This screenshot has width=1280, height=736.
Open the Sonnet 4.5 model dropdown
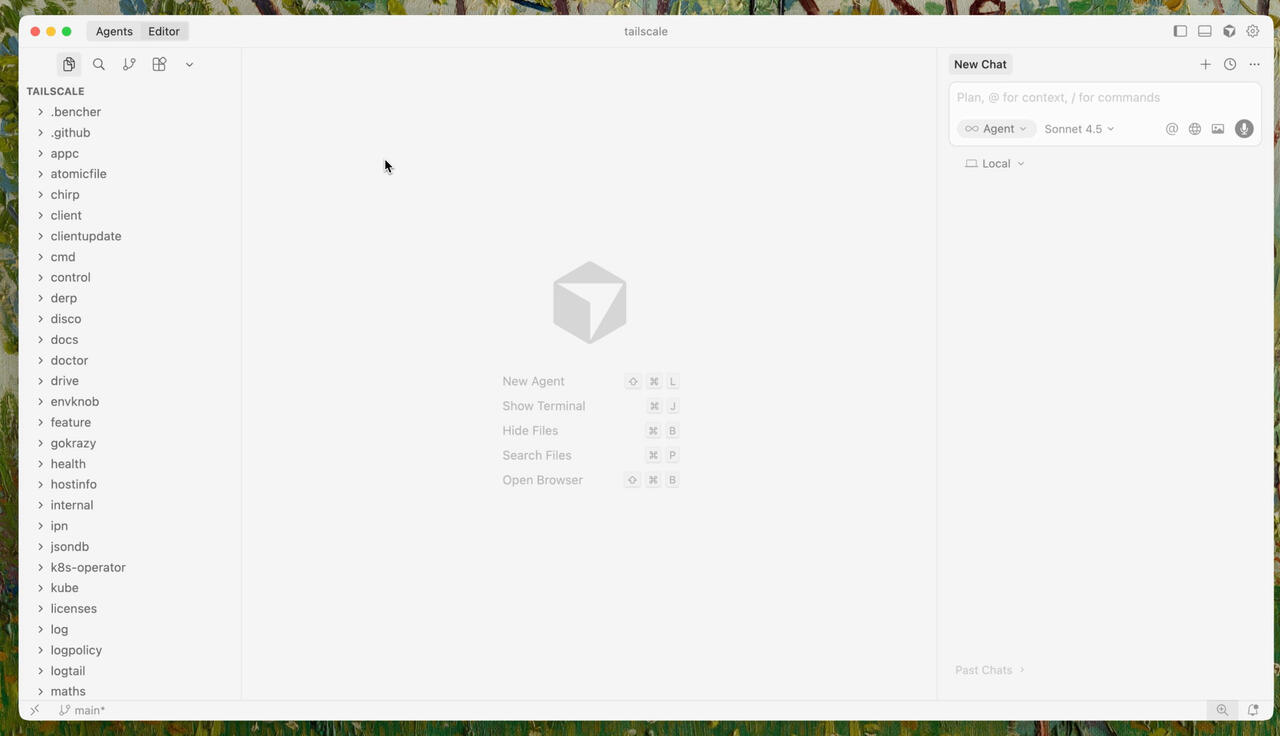(x=1079, y=129)
